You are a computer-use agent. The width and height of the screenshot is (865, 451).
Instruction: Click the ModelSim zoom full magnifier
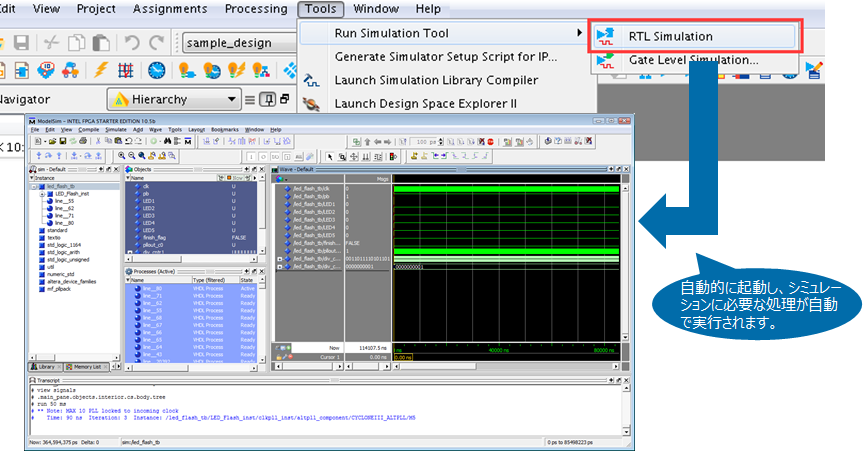tap(142, 156)
